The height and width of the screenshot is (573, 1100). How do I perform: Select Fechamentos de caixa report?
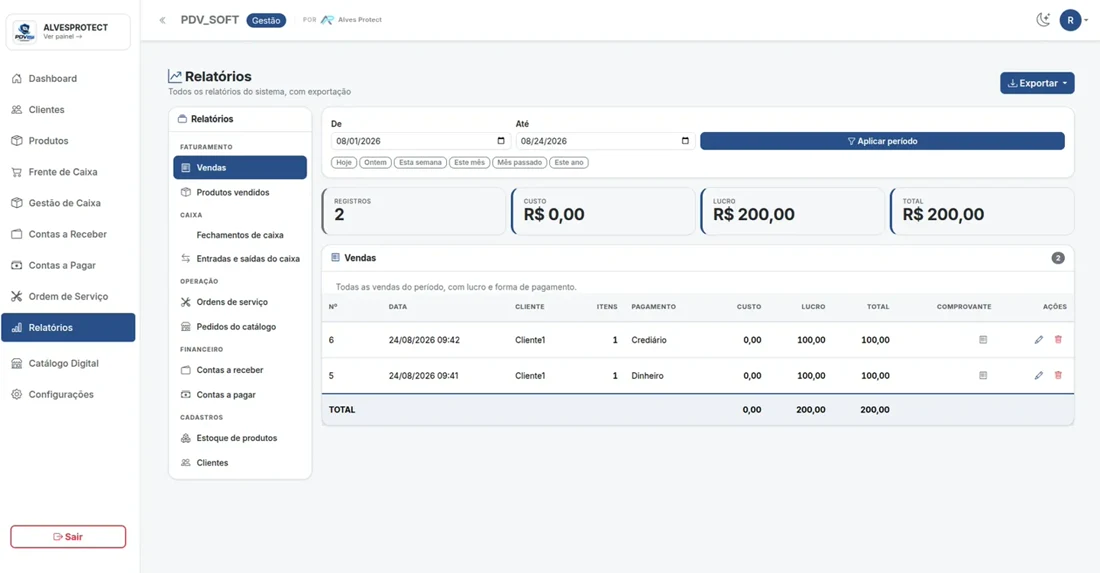pos(240,235)
